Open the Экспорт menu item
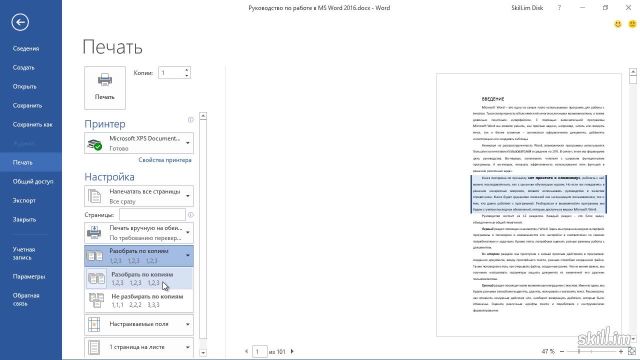 tap(24, 200)
